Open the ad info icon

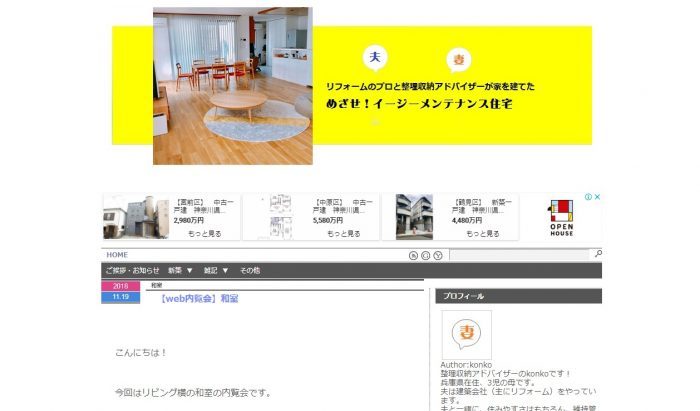click(x=588, y=197)
